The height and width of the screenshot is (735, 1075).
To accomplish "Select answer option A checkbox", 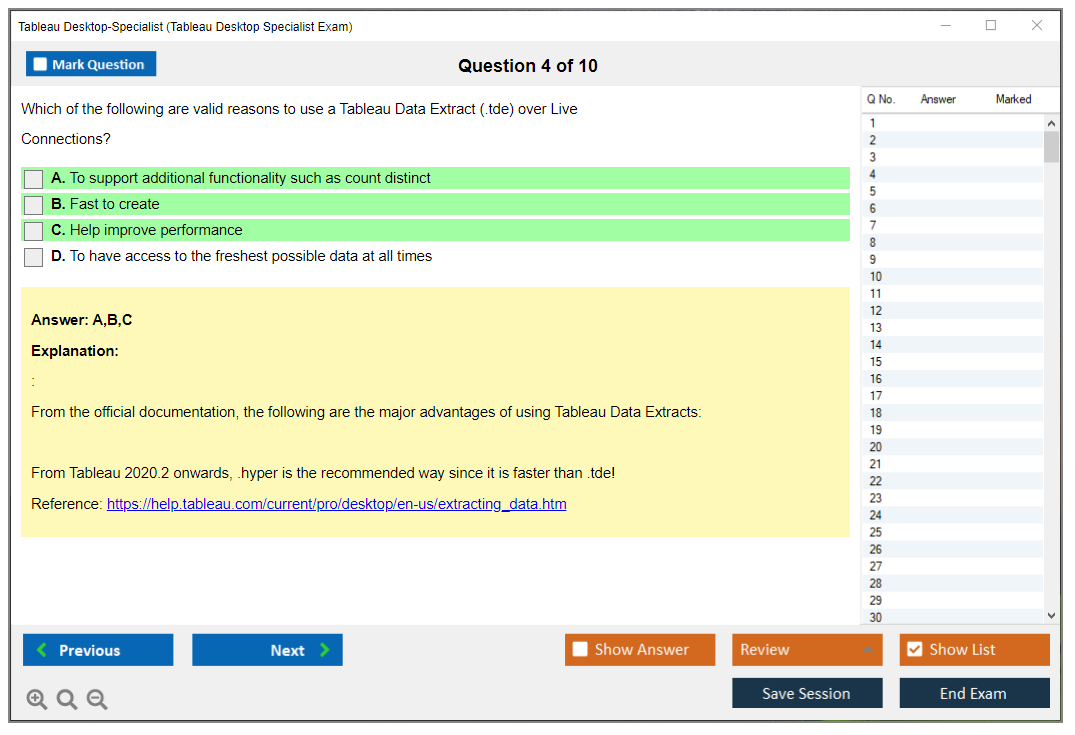I will (x=34, y=179).
